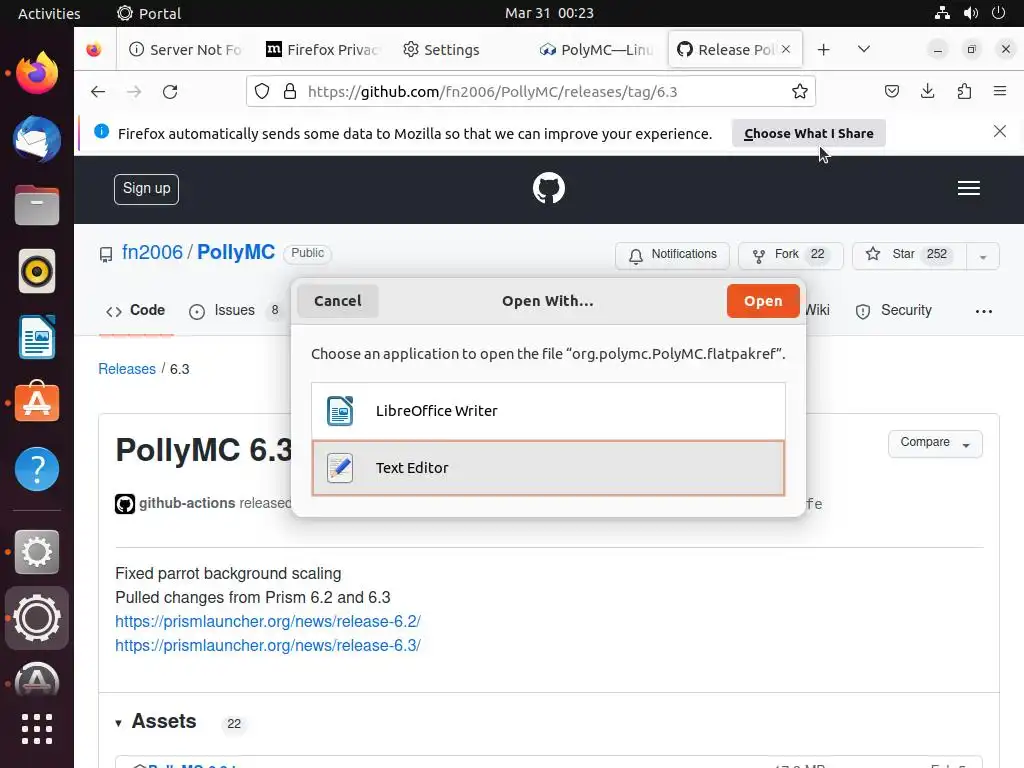The image size is (1024, 768).
Task: Click the padlock site info icon
Action: pyautogui.click(x=290, y=91)
